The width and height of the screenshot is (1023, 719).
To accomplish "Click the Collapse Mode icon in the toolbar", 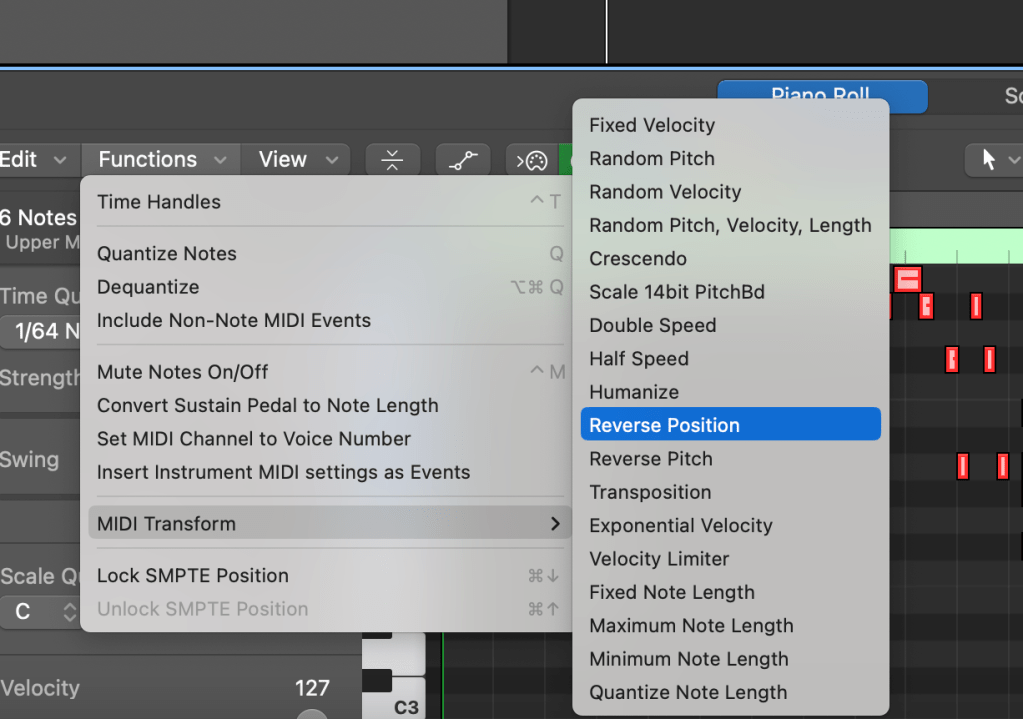I will (392, 160).
